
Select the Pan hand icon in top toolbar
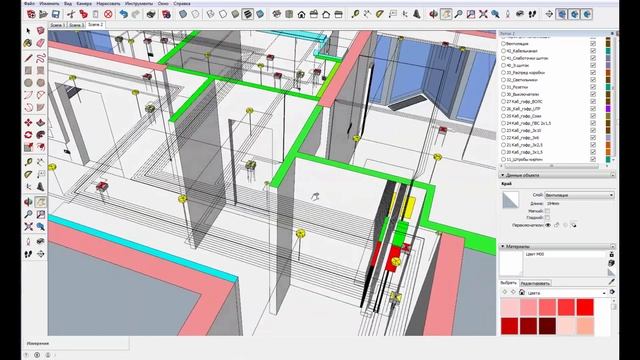point(446,14)
